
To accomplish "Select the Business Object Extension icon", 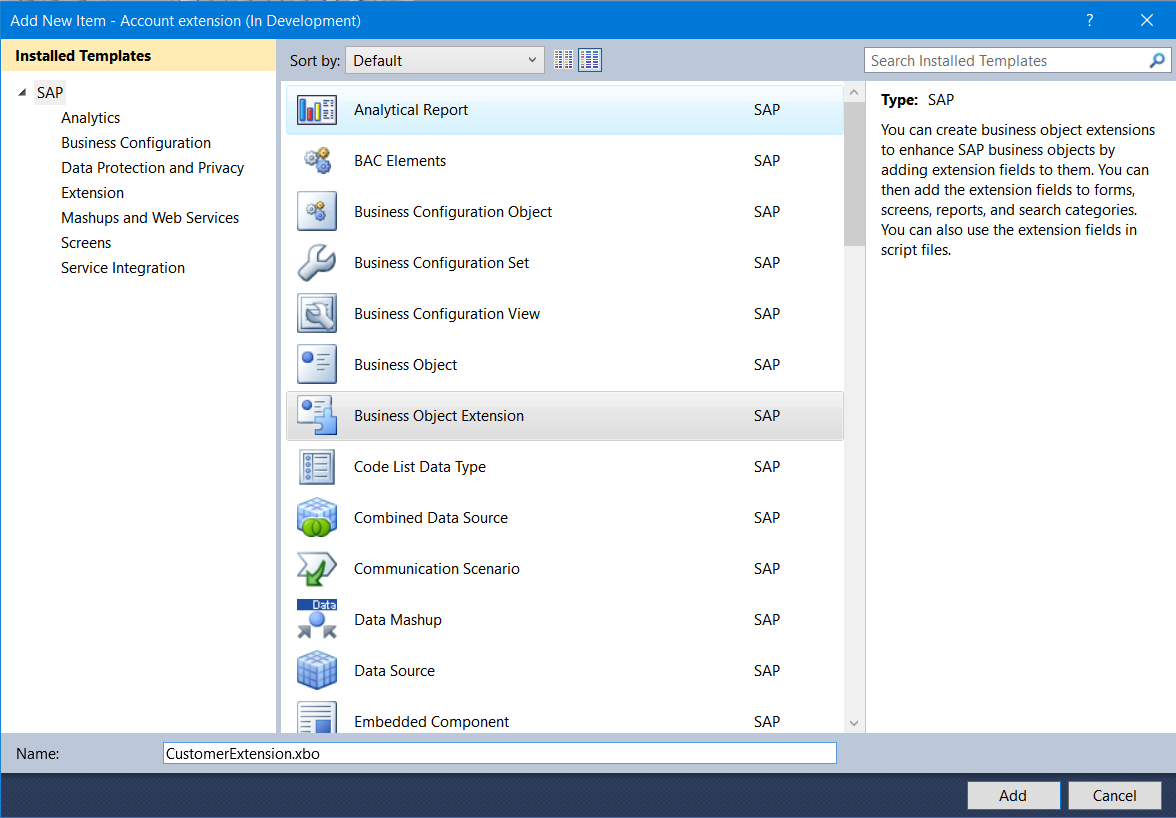I will [317, 416].
